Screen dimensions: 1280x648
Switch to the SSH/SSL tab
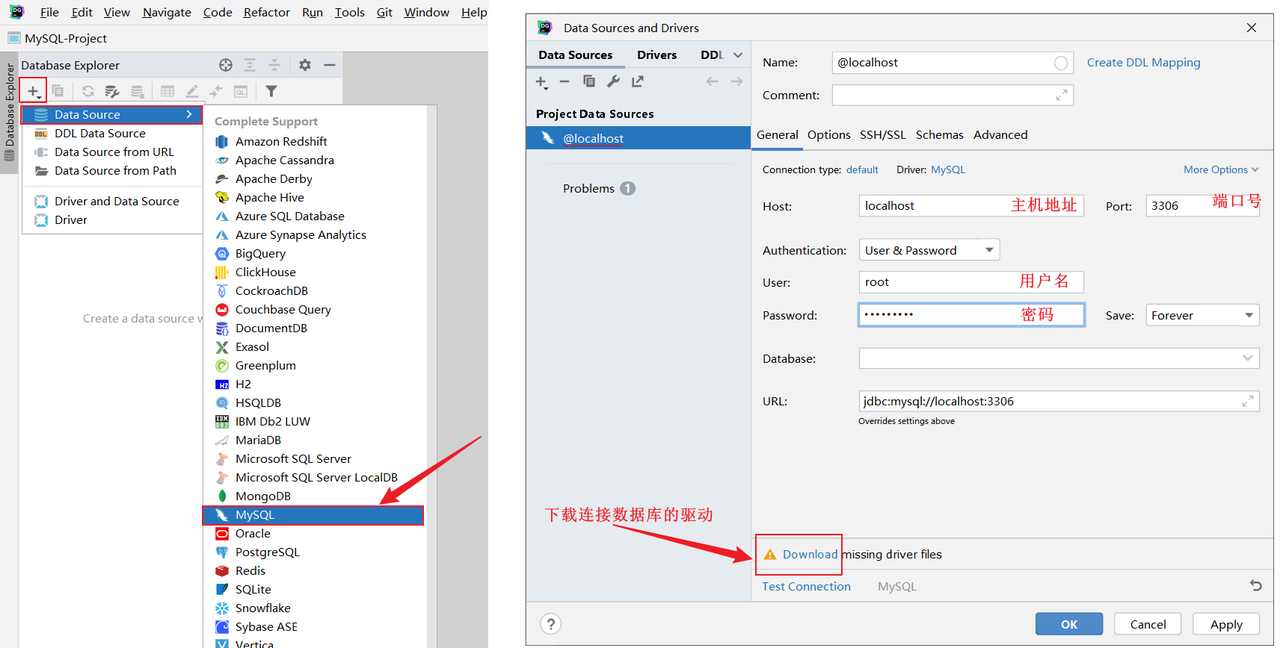(883, 135)
